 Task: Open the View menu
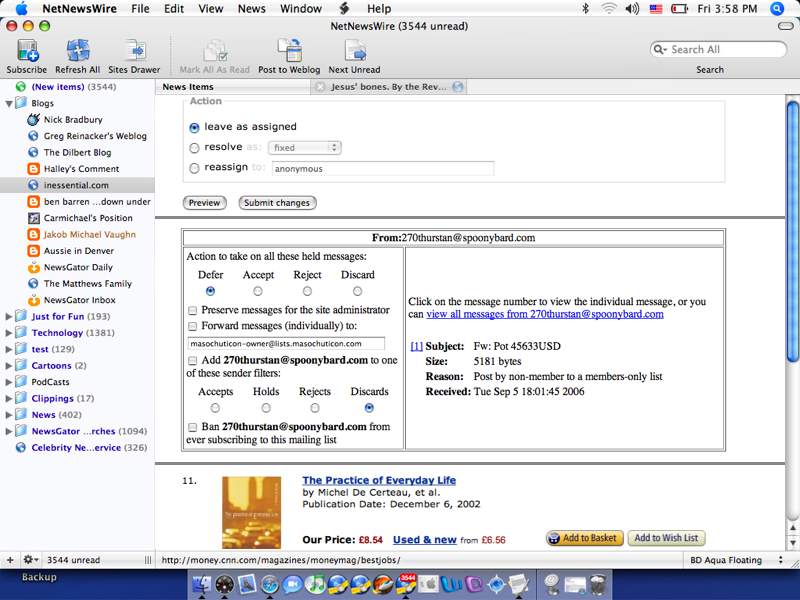coord(211,9)
